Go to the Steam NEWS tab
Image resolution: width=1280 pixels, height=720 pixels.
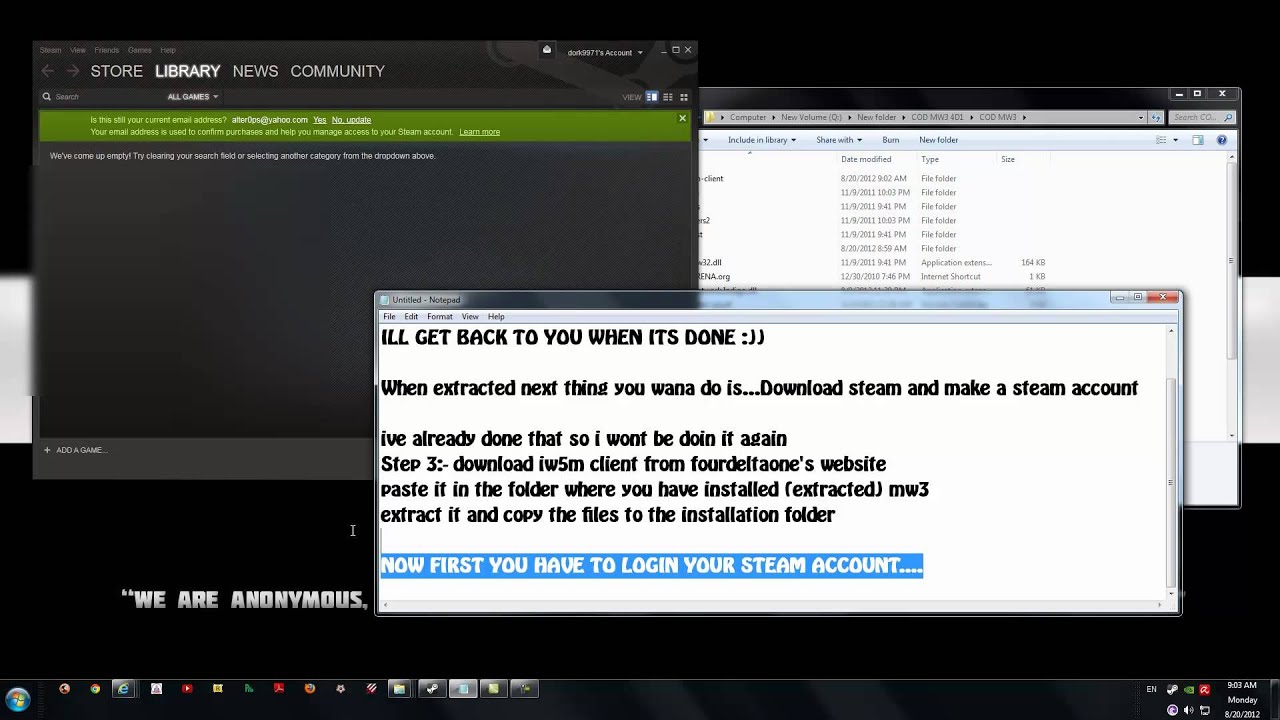point(255,71)
